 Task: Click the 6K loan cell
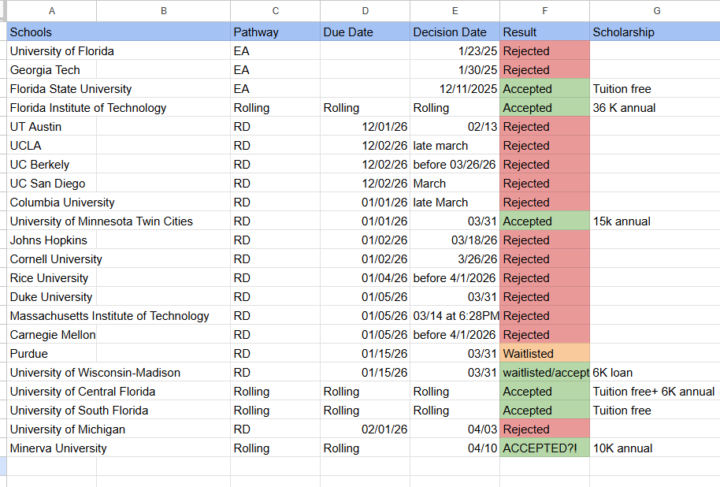coord(655,372)
